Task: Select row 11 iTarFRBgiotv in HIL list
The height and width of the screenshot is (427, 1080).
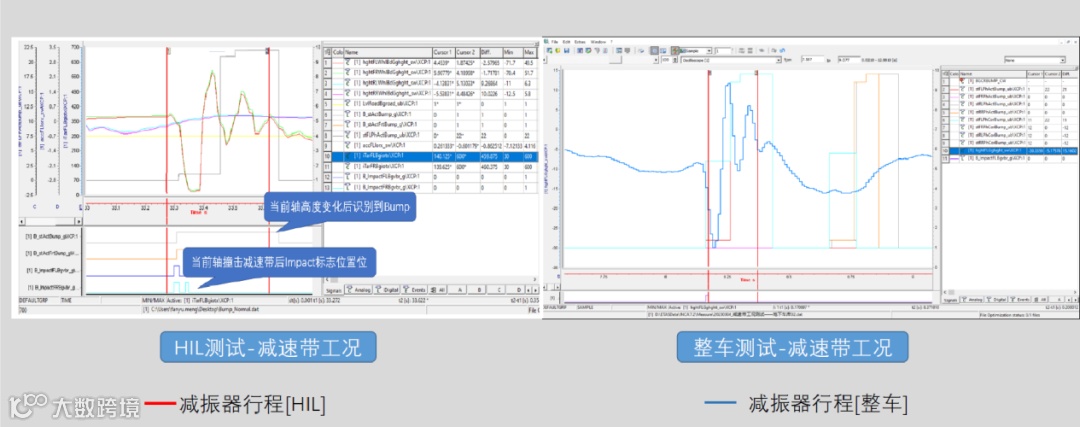Action: pyautogui.click(x=430, y=167)
